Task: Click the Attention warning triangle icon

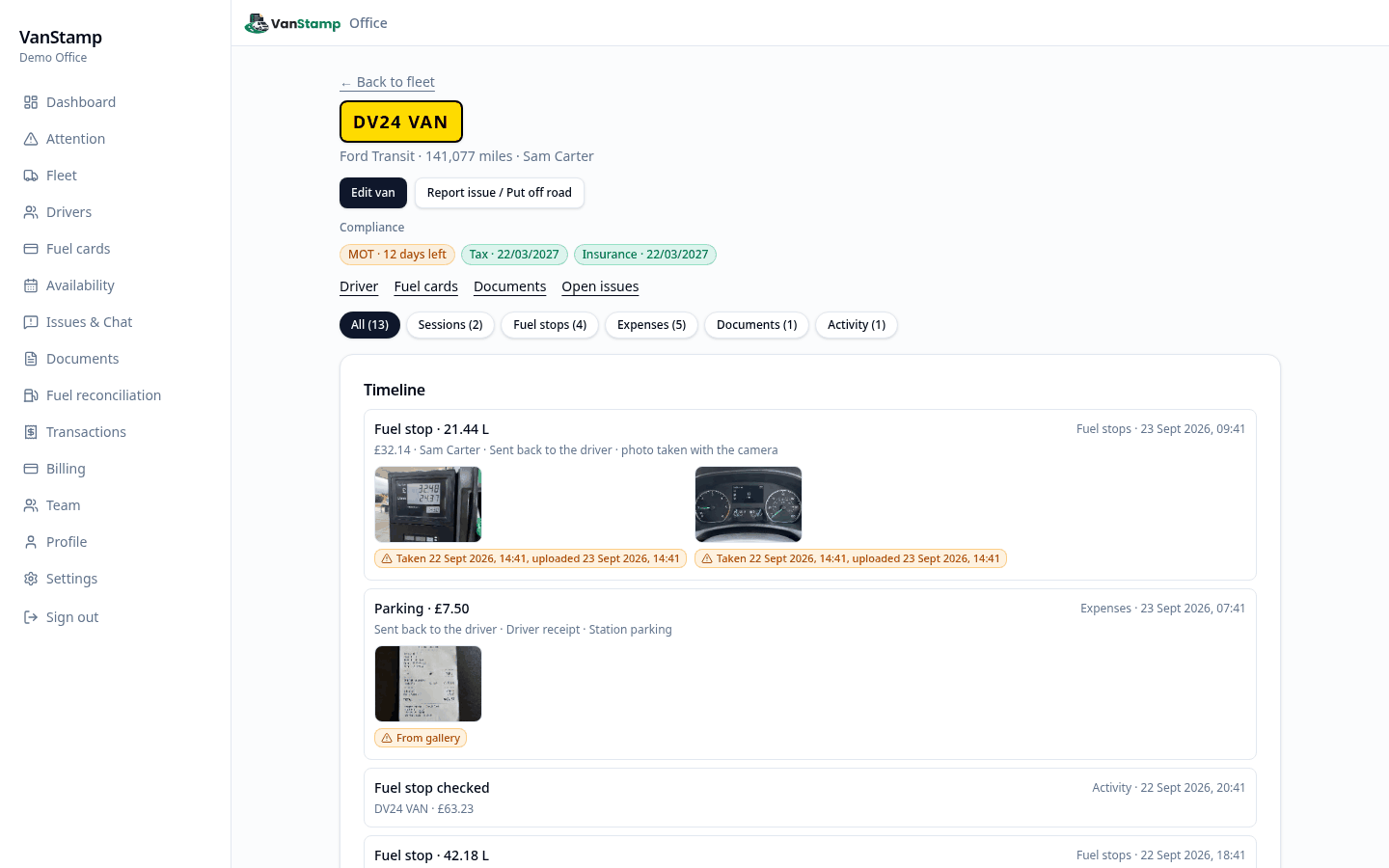Action: coord(31,139)
